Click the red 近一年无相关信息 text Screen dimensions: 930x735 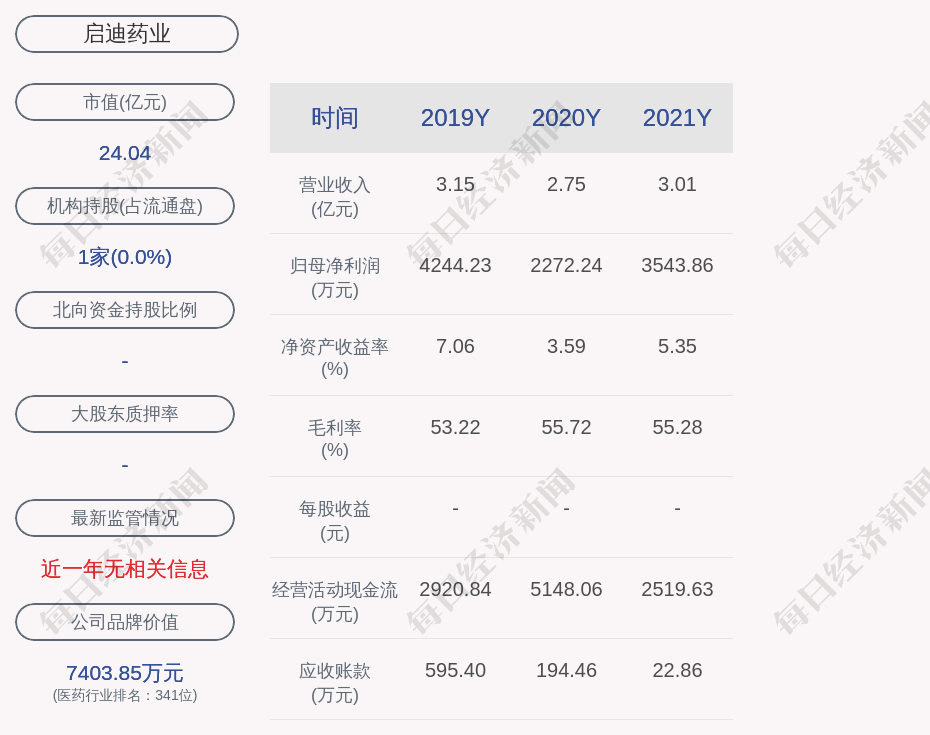click(125, 569)
